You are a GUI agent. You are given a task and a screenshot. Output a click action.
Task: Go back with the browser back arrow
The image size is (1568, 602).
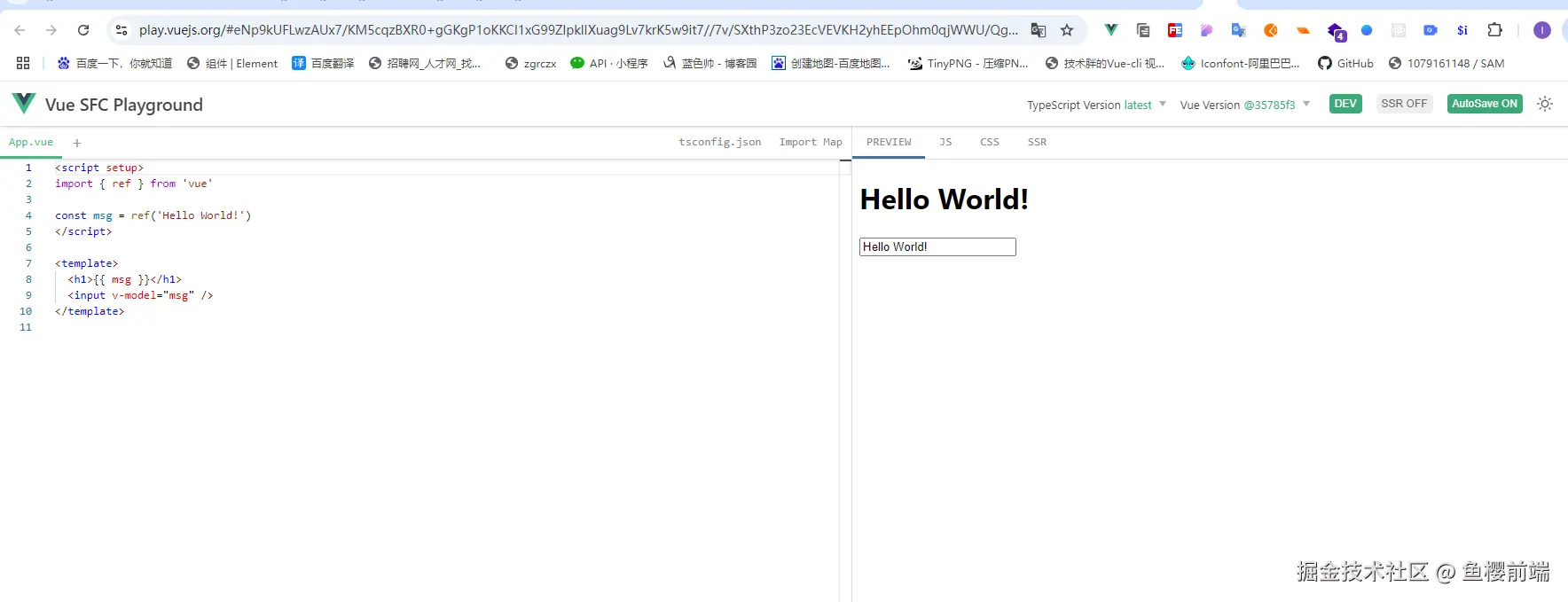point(20,30)
